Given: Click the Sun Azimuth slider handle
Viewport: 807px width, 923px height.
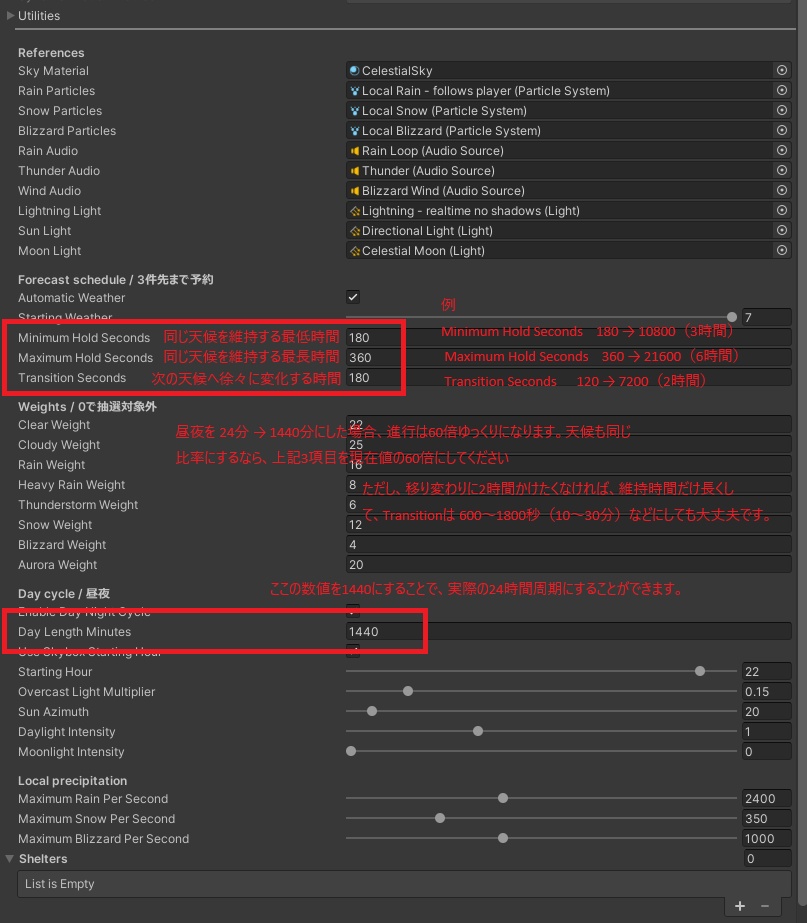Looking at the screenshot, I should [x=372, y=711].
